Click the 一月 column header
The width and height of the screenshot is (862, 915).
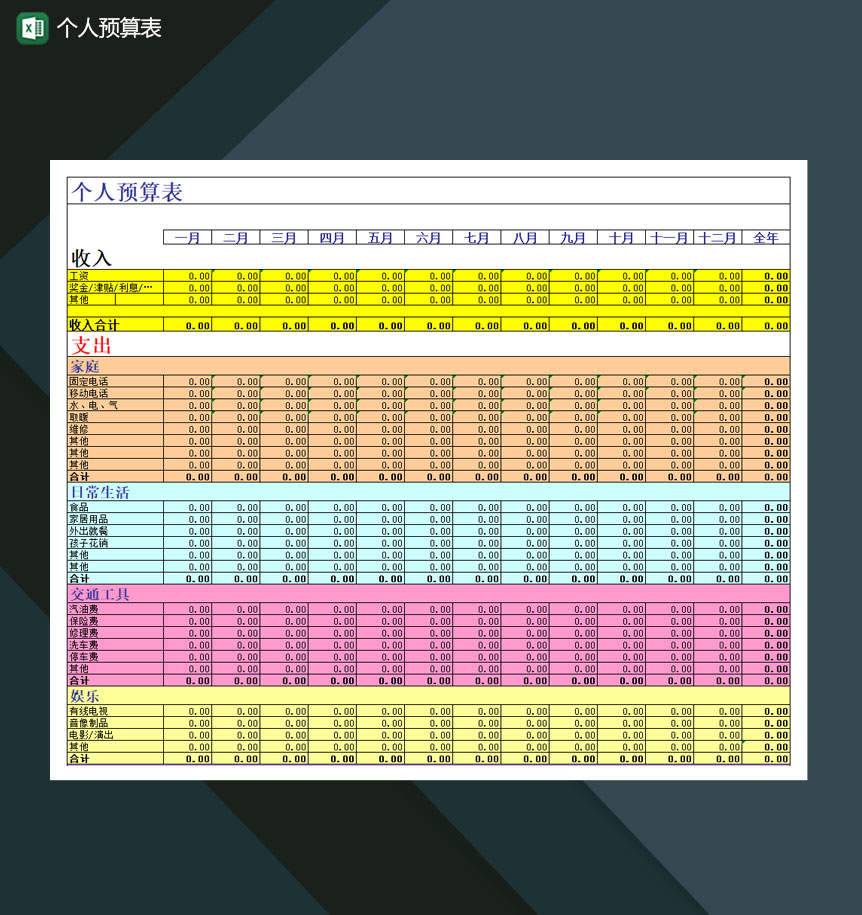pos(186,238)
